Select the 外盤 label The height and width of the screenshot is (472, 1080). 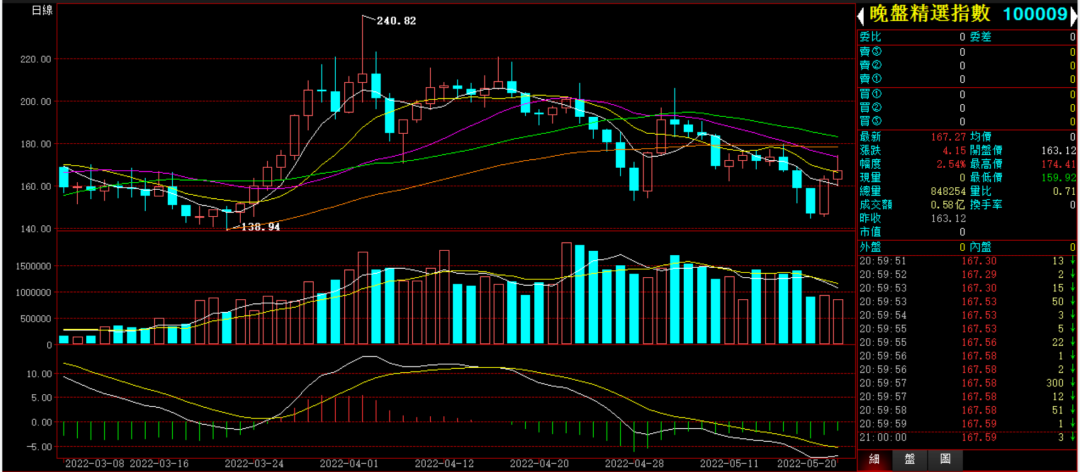pos(869,247)
